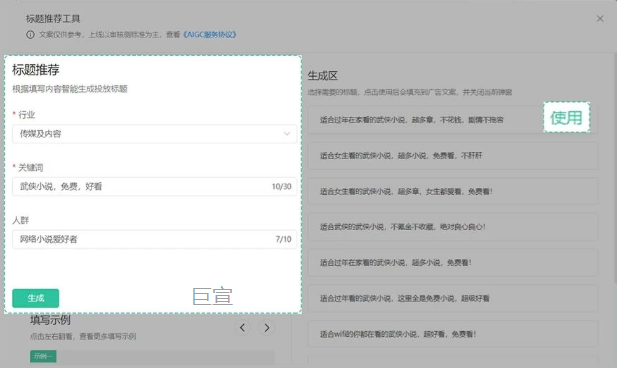The width and height of the screenshot is (617, 368).
Task: Select title starting 适合wifi的你都在看
Action: point(453,334)
